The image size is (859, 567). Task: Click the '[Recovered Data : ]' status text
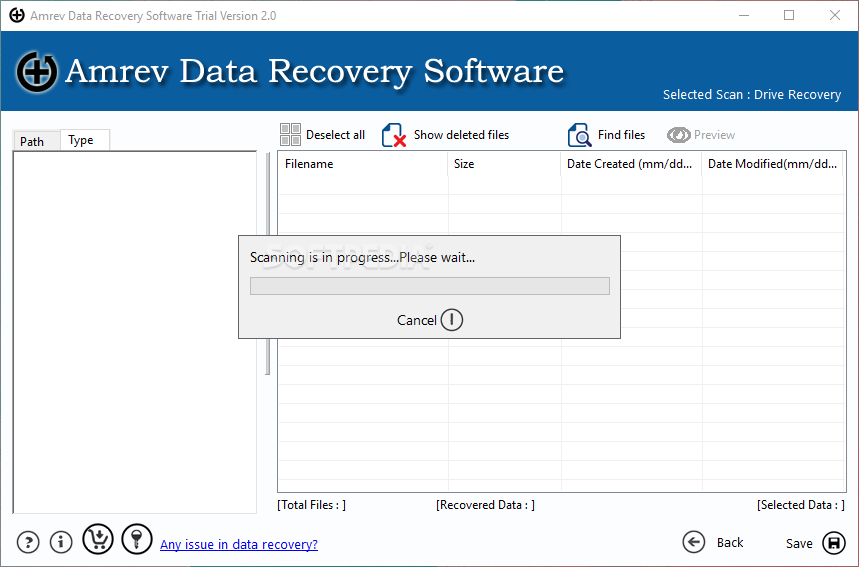[485, 505]
